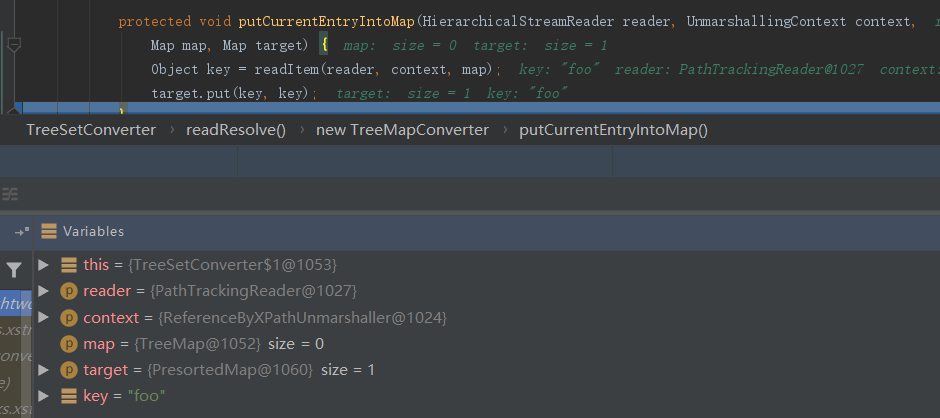Viewport: 940px width, 418px height.
Task: Expand the target PresortedMap node
Action: point(43,370)
